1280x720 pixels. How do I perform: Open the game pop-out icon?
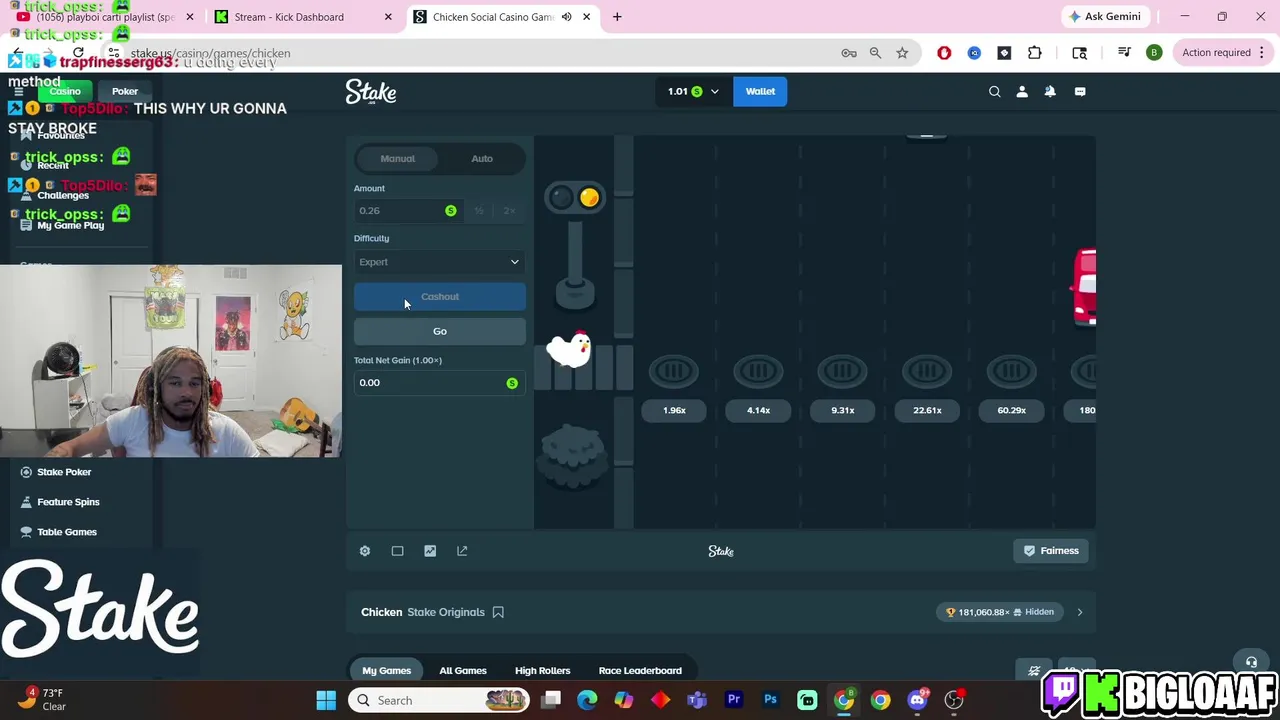[x=462, y=551]
